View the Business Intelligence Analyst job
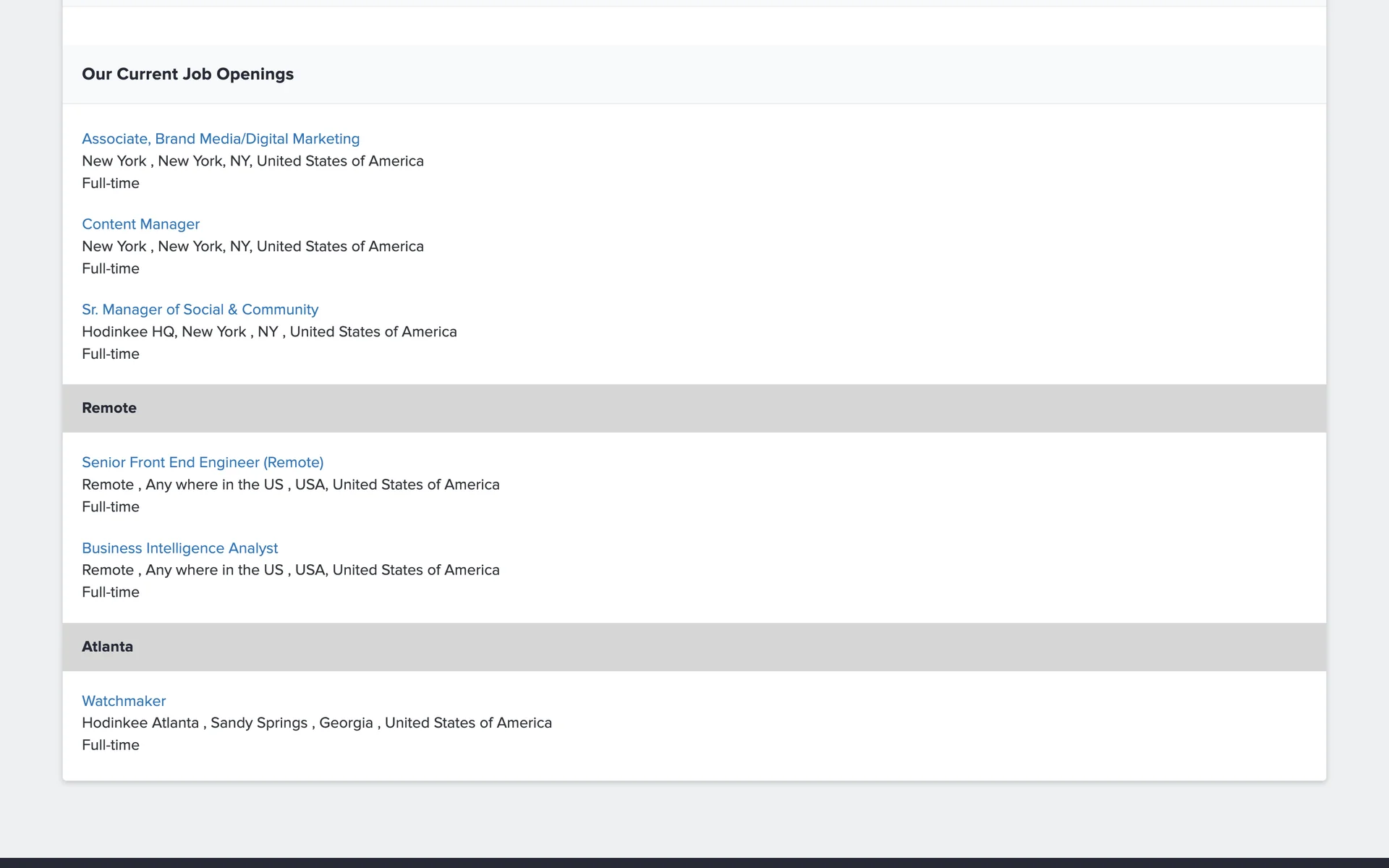1389x868 pixels. pyautogui.click(x=179, y=548)
